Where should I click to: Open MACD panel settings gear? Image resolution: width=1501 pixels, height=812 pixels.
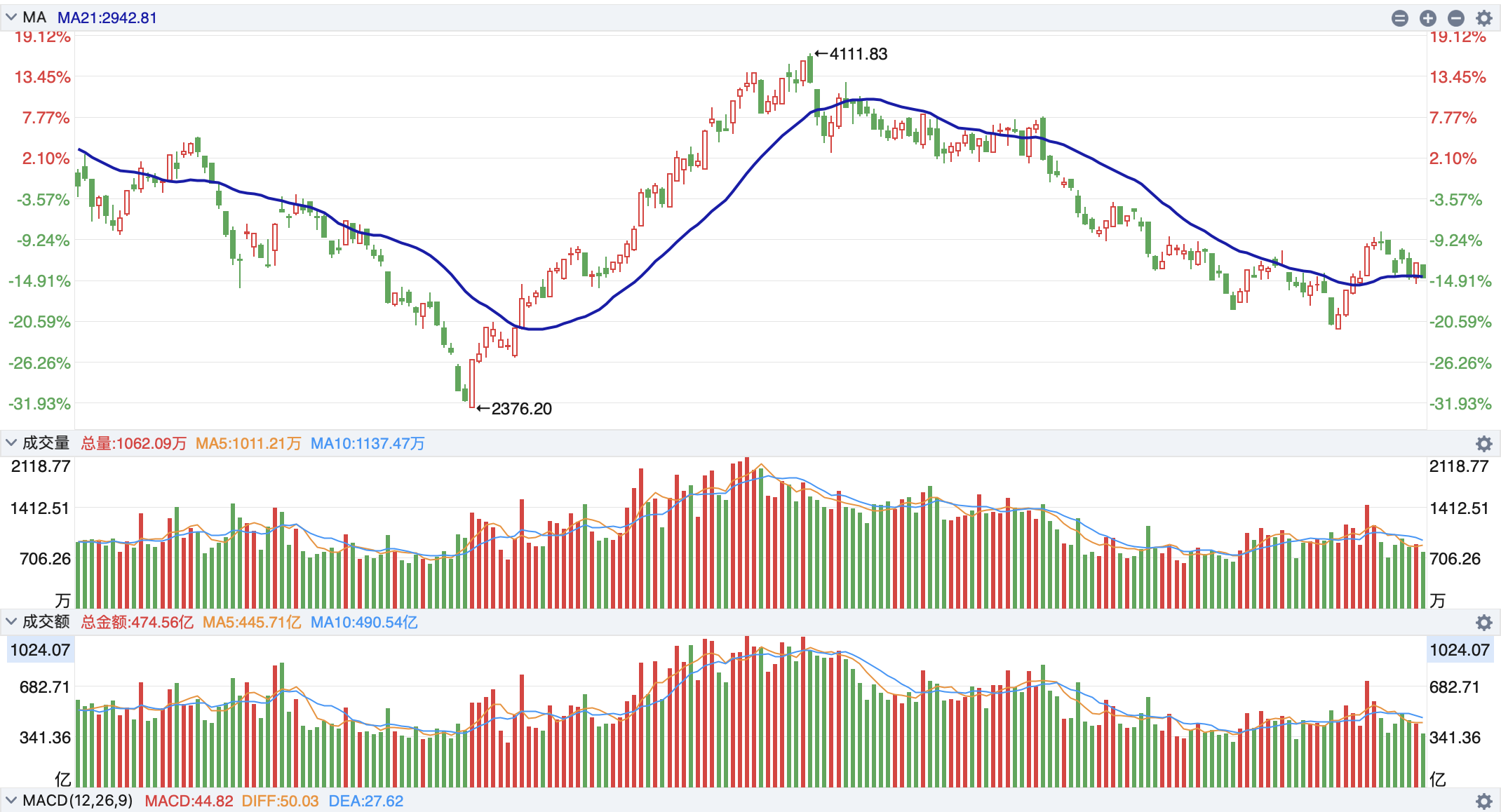click(x=1483, y=801)
